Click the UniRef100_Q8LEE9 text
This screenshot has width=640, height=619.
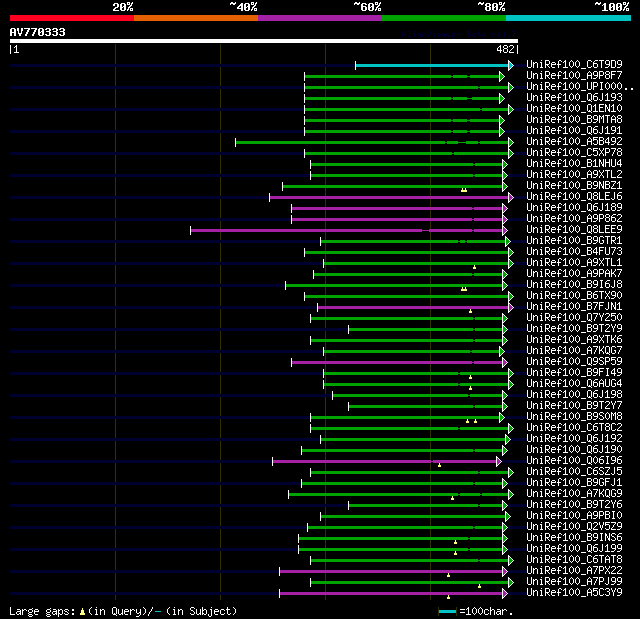click(574, 230)
